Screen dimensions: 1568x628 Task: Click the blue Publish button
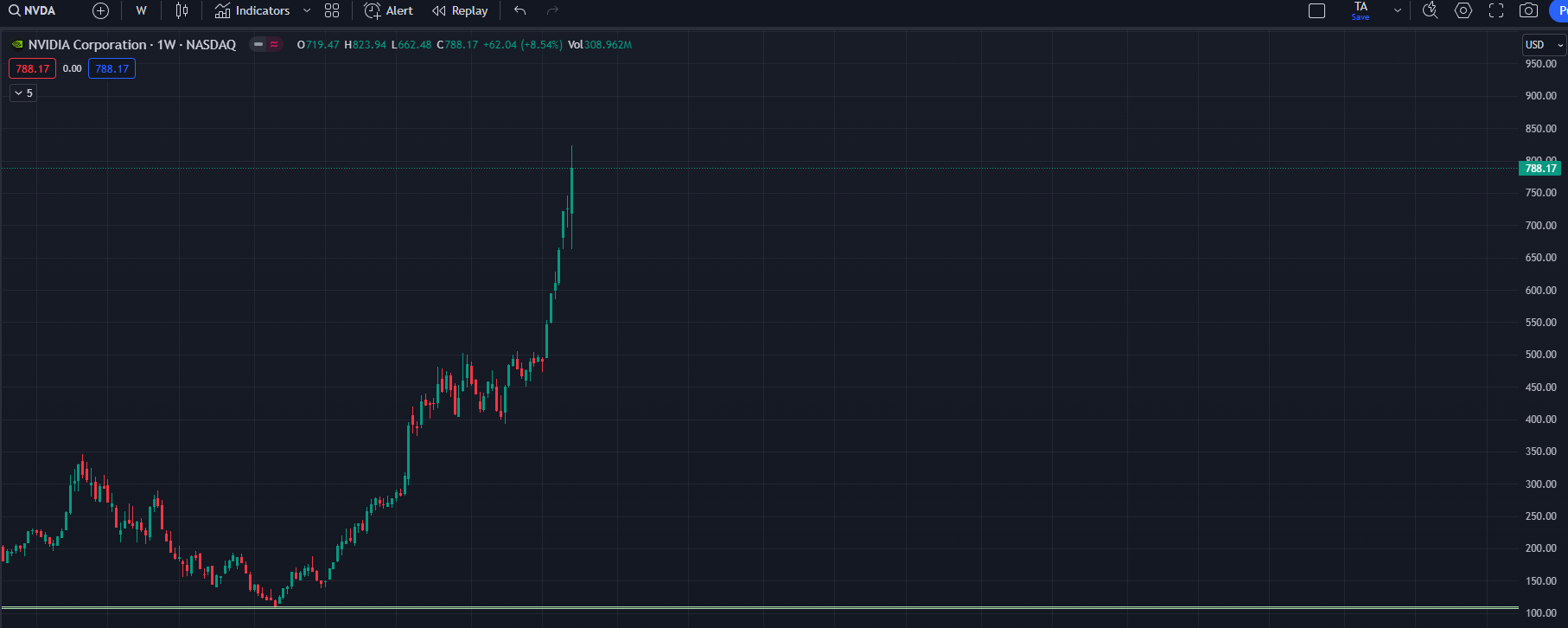tap(1558, 10)
